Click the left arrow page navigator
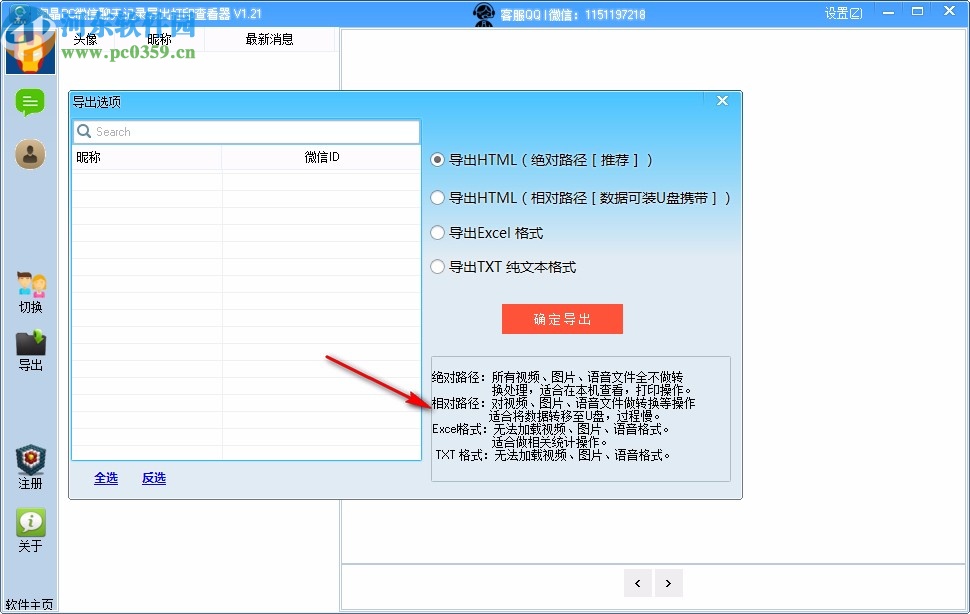This screenshot has height=614, width=970. (x=638, y=583)
